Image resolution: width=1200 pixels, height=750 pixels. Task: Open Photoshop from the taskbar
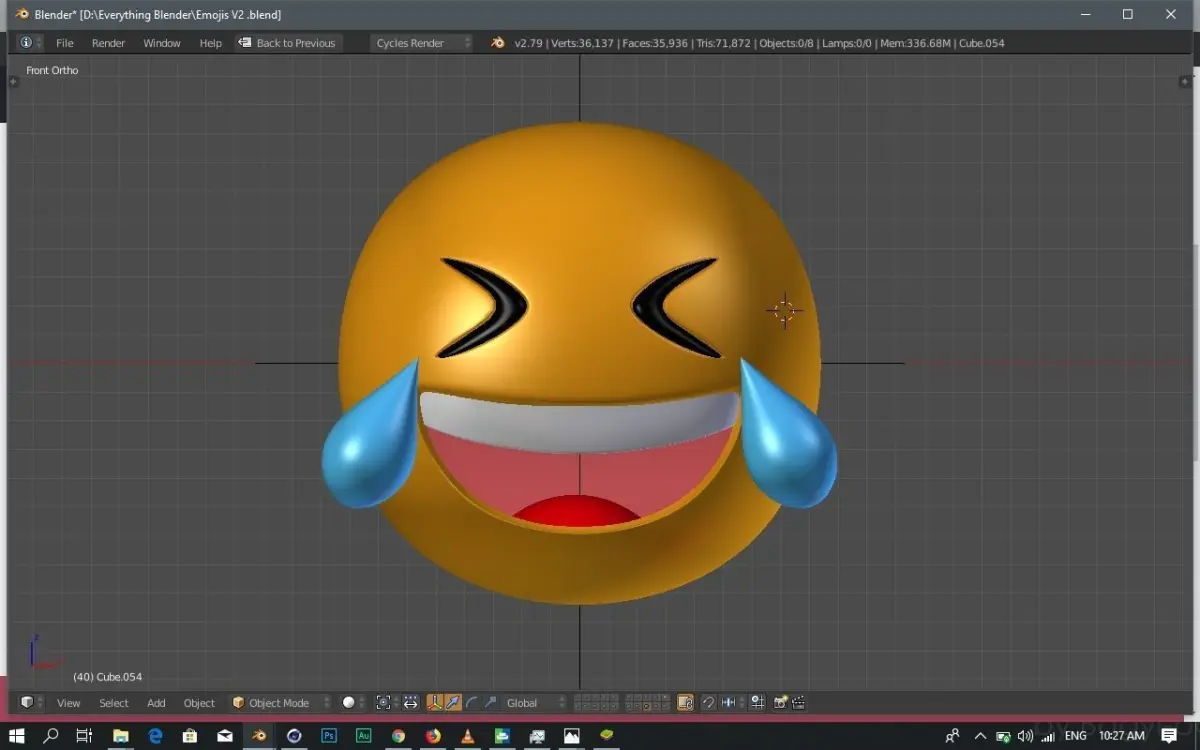(329, 736)
